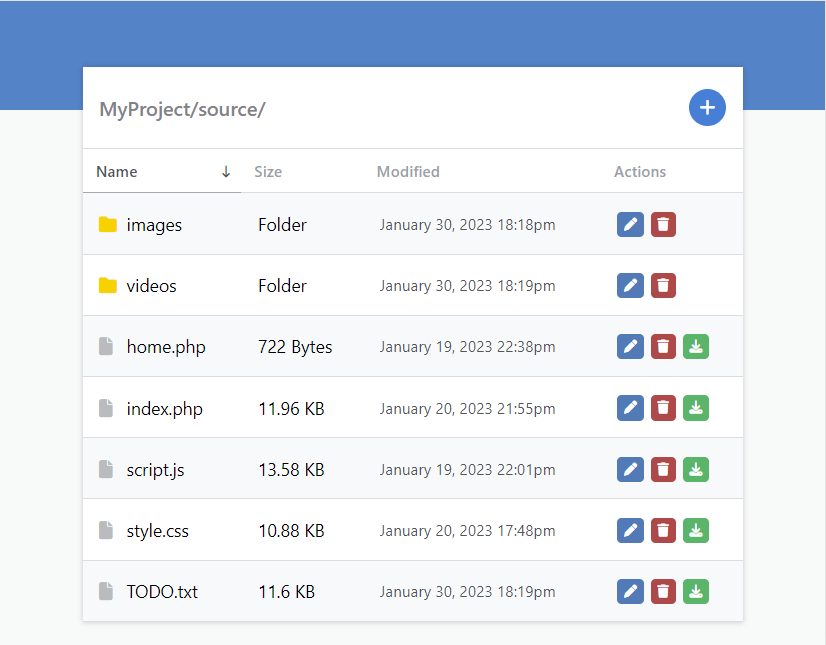Image resolution: width=826 pixels, height=645 pixels.
Task: Click the yellow folder icon beside images
Action: point(108,224)
